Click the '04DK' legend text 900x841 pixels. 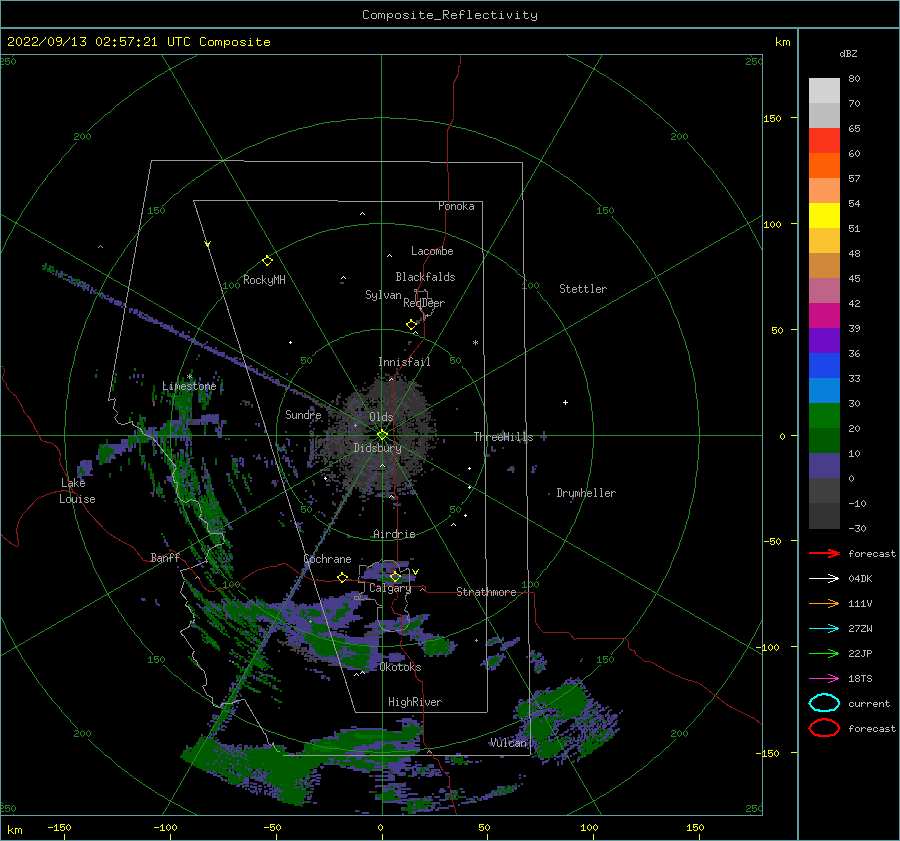pyautogui.click(x=860, y=579)
